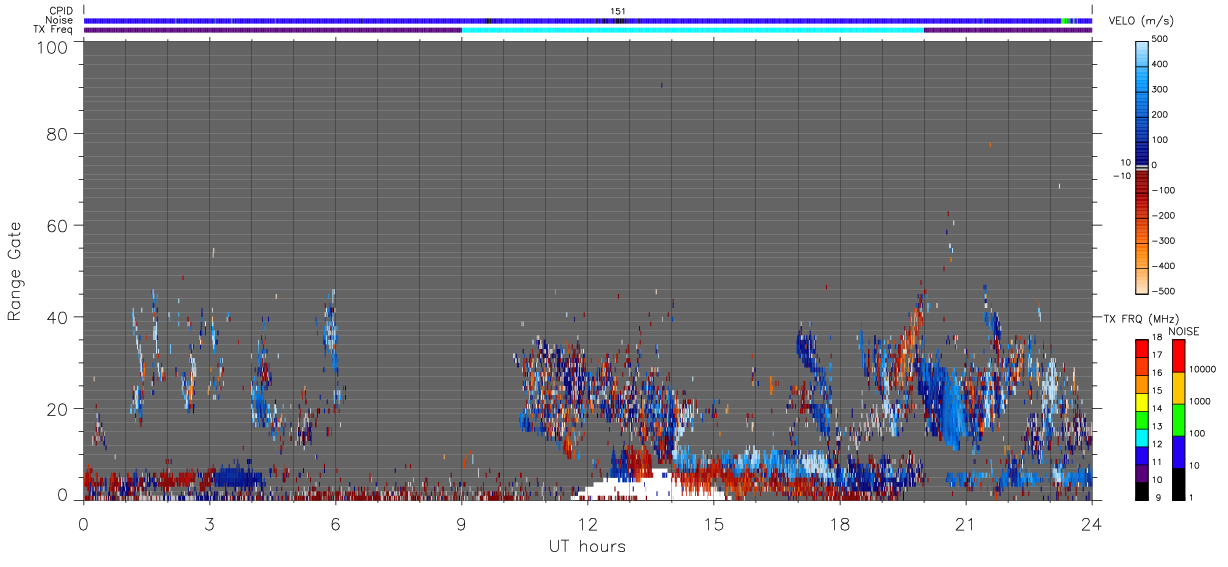Click the x-axis tick label 12
Viewport: 1228px width, 567px height.
[587, 524]
